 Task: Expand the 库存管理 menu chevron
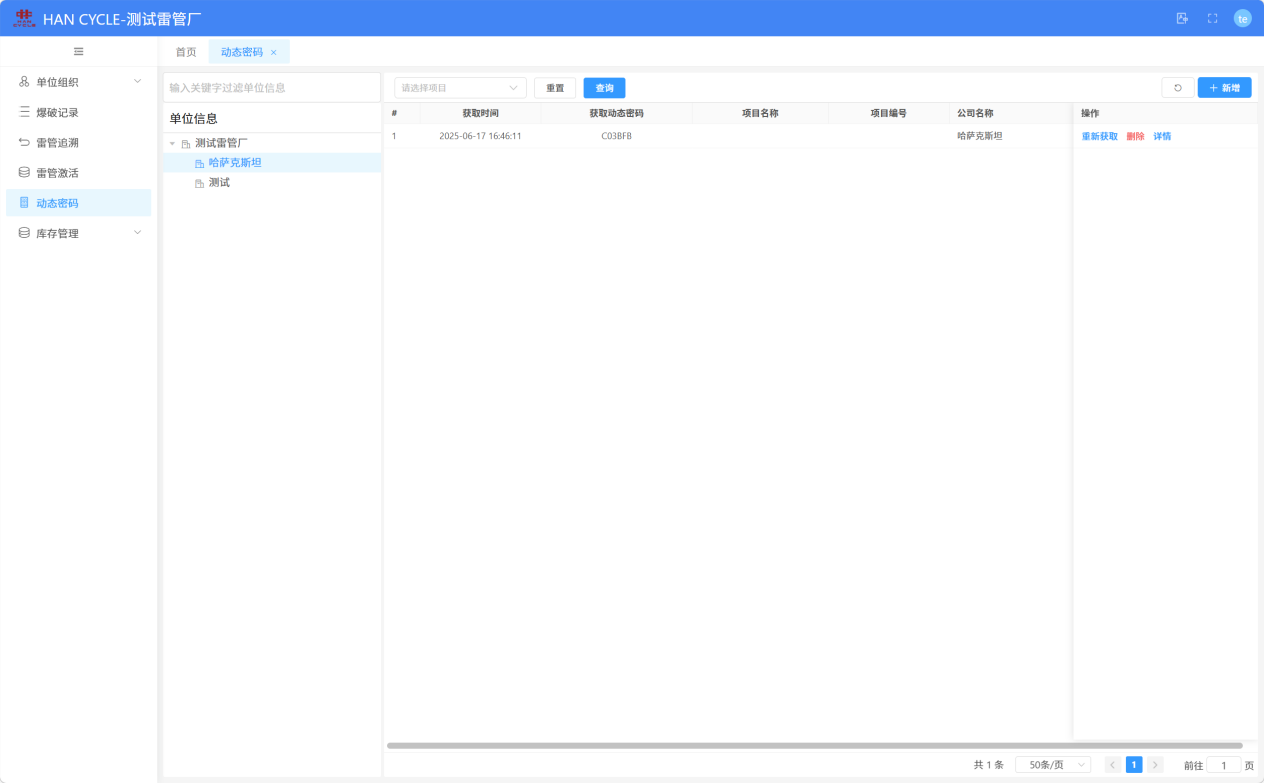pos(138,232)
